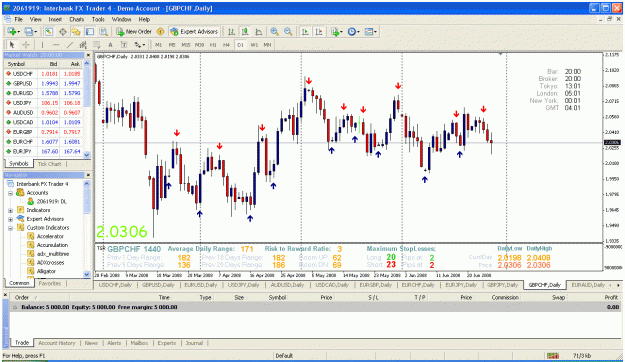The image size is (625, 362).
Task: Toggle chart auto scroll icon
Action: [x=305, y=31]
